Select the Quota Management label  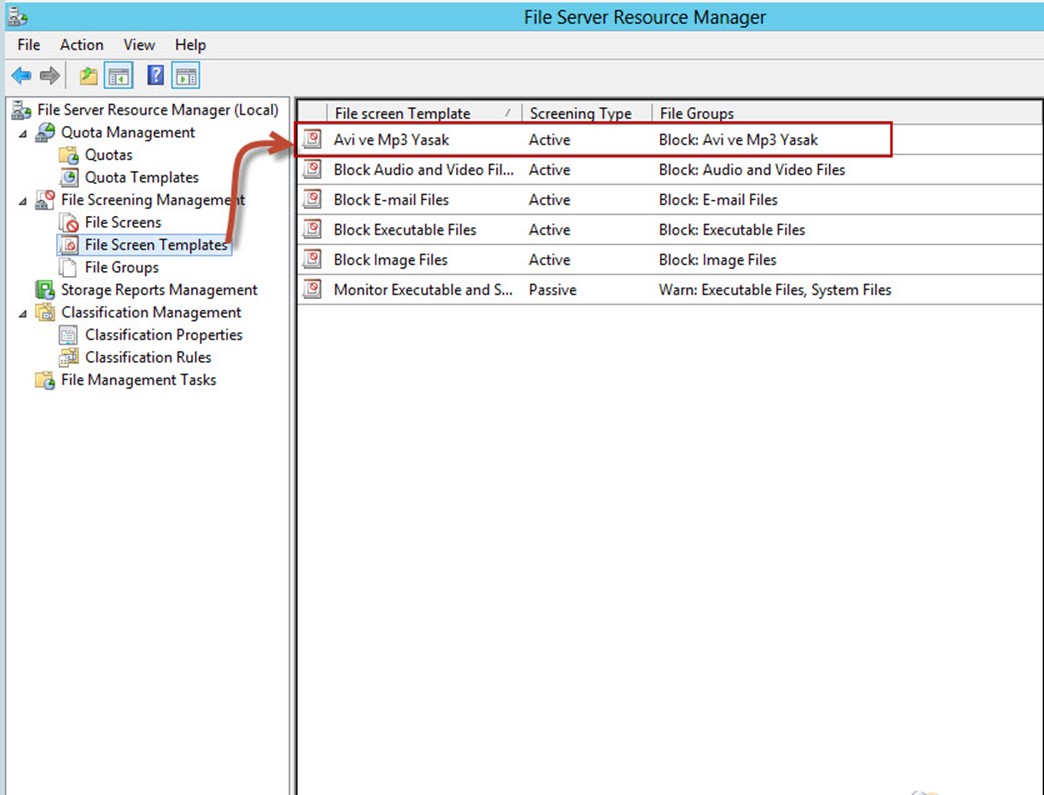tap(128, 132)
